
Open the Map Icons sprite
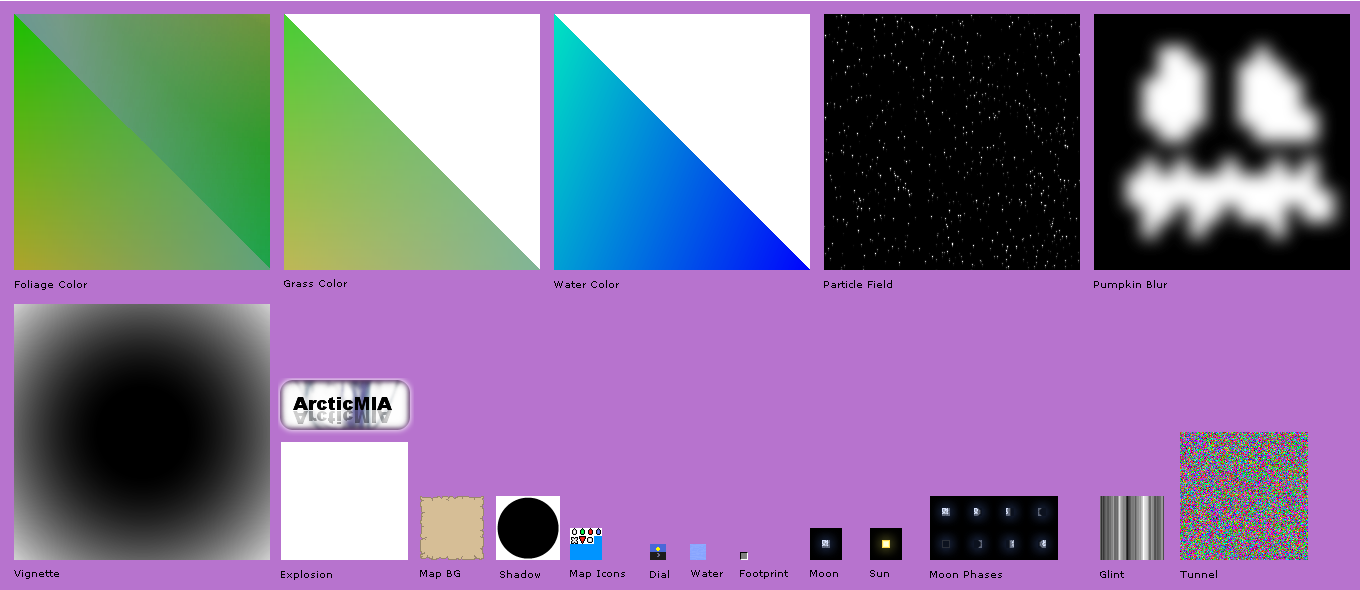[x=586, y=544]
